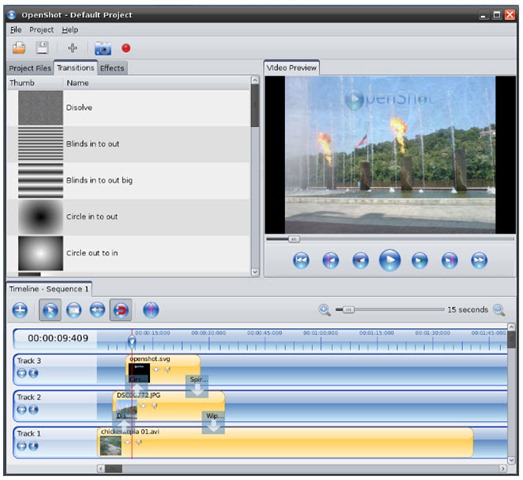
Task: Switch to the Project Files tab
Action: 30,68
